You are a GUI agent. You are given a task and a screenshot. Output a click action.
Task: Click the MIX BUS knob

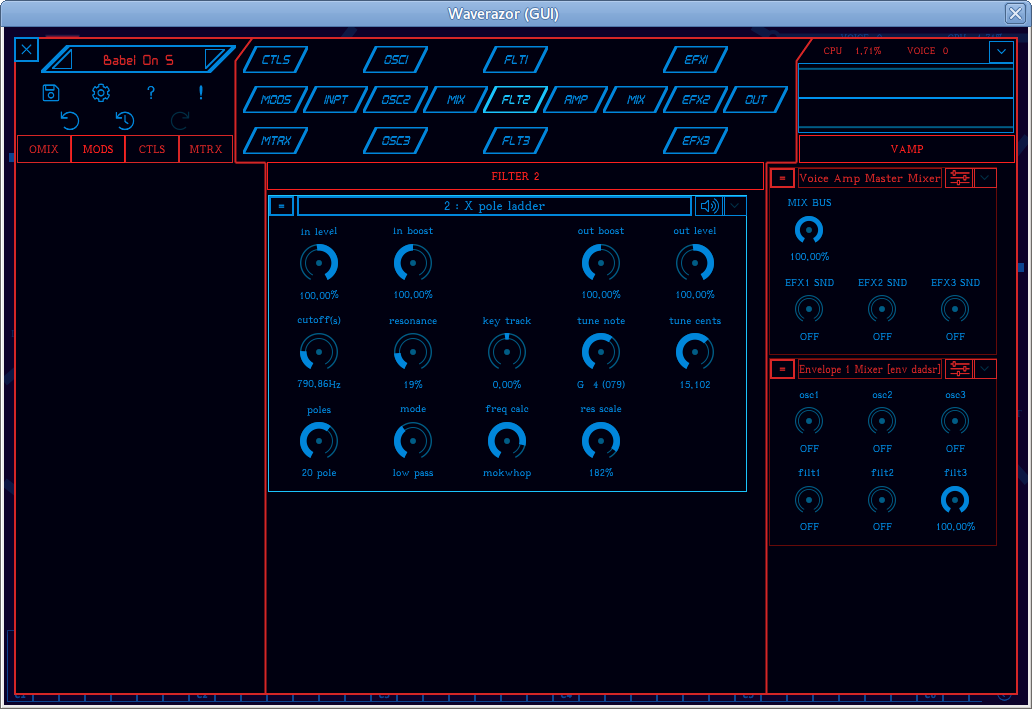pos(809,230)
